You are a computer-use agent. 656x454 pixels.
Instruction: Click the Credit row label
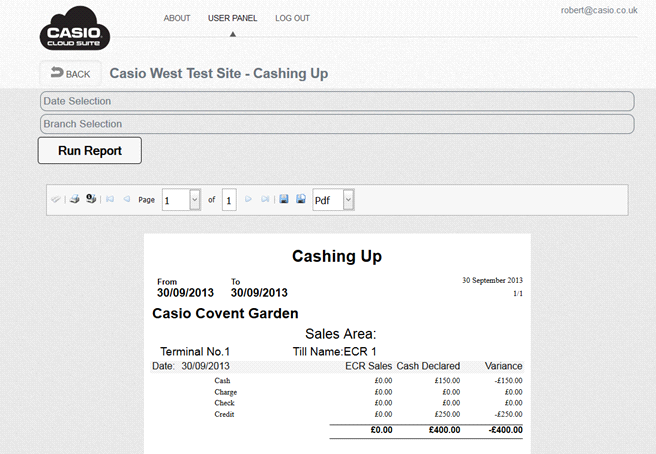tap(224, 414)
